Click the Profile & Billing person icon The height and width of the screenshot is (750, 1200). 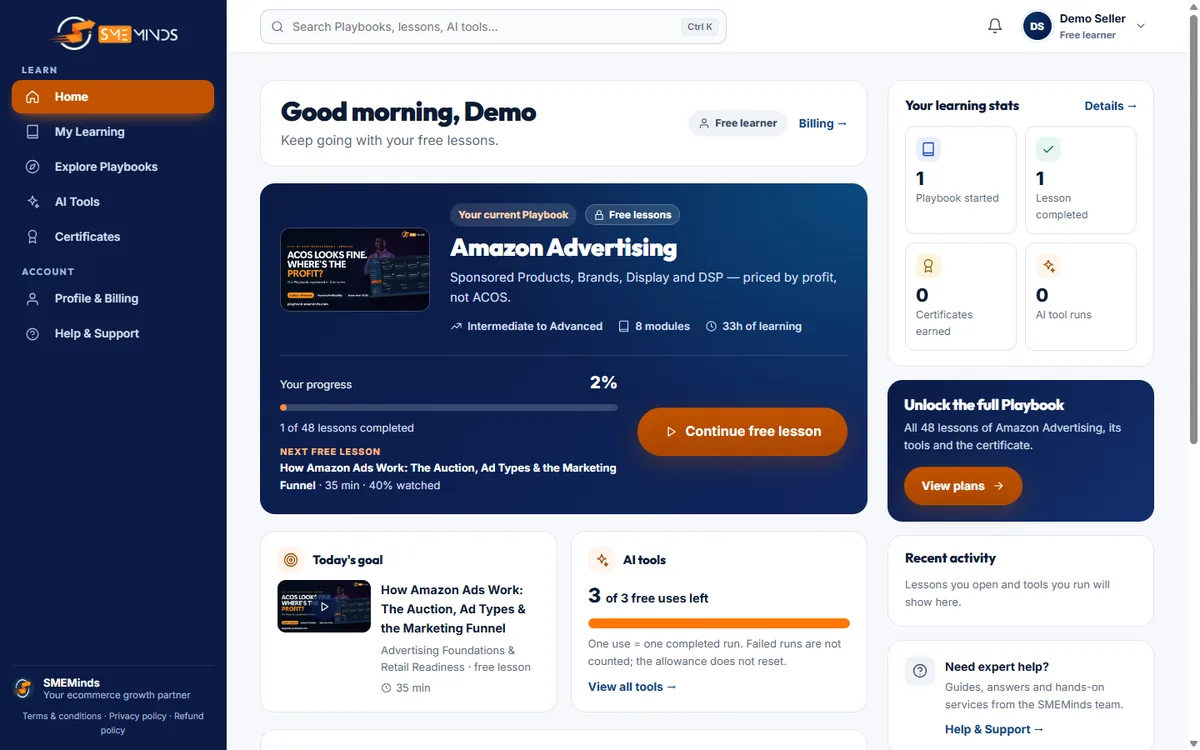tap(33, 298)
